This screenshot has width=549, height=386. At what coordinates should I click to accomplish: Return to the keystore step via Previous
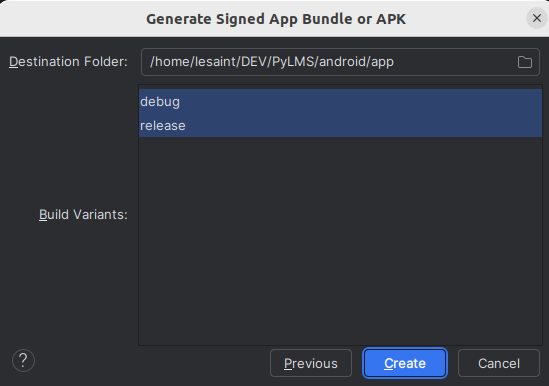coord(311,363)
